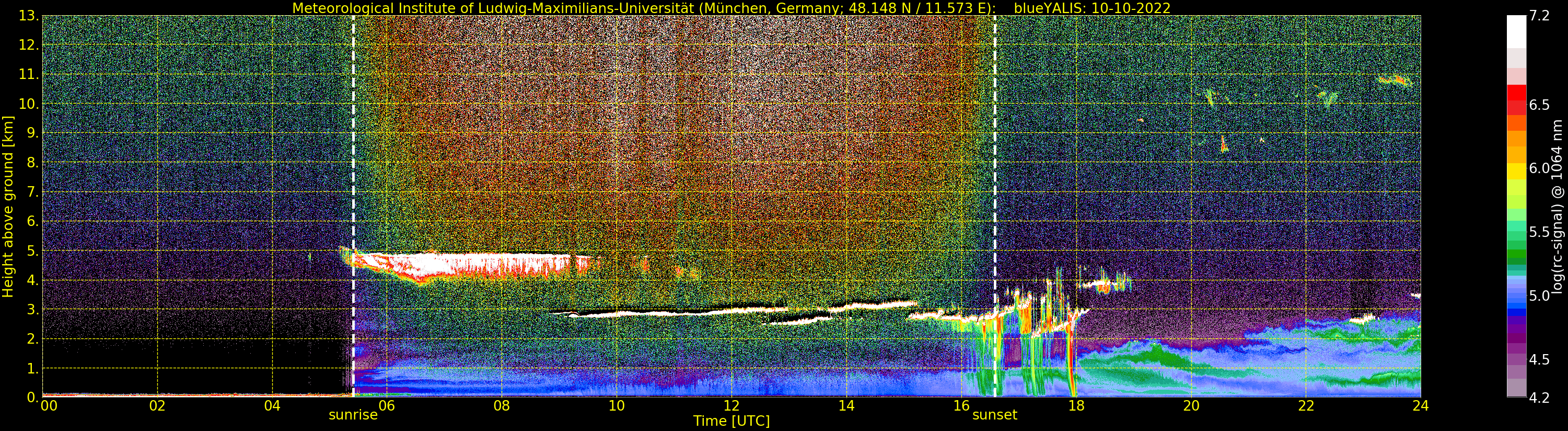
Task: Click the yellow segment of the colorbar
Action: pos(1516,171)
